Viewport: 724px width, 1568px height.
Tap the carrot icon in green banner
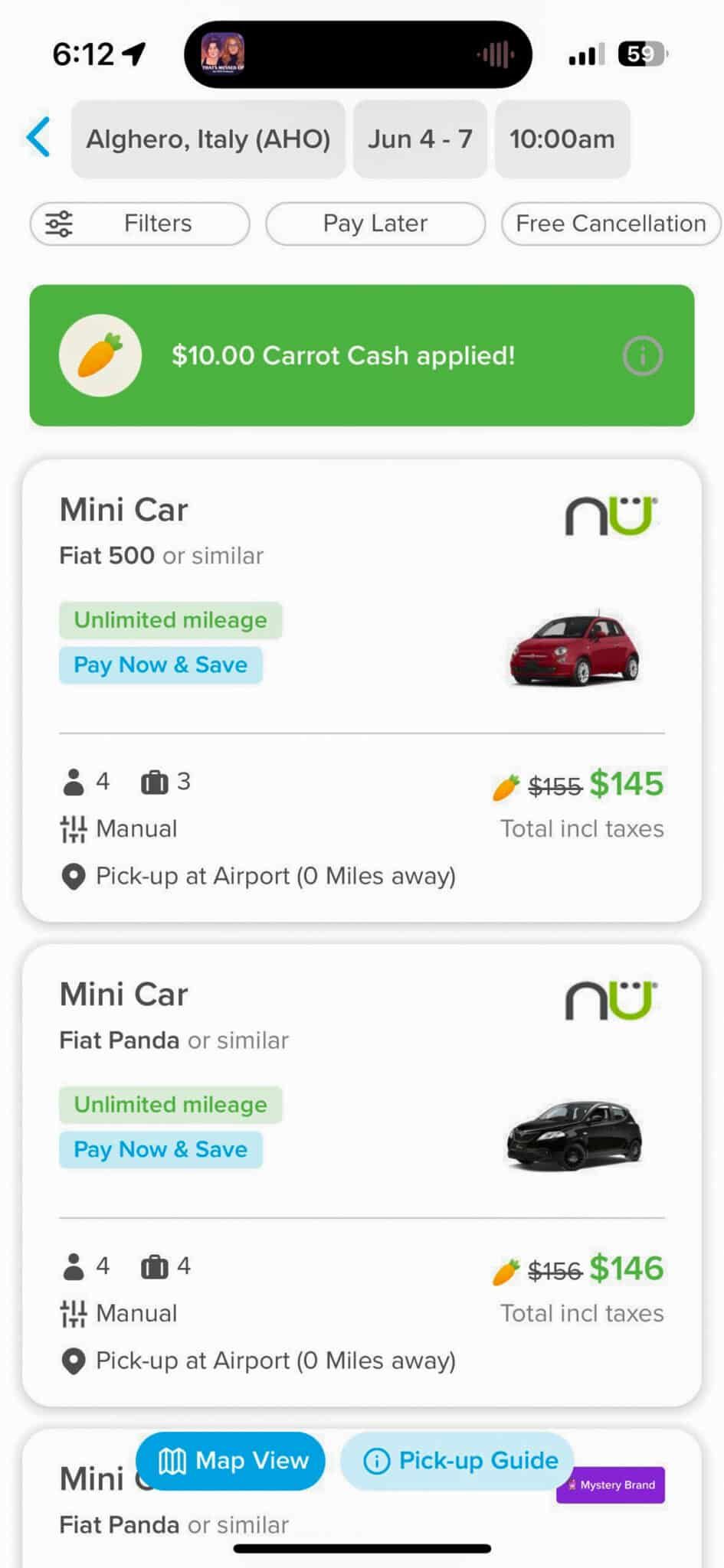(100, 356)
